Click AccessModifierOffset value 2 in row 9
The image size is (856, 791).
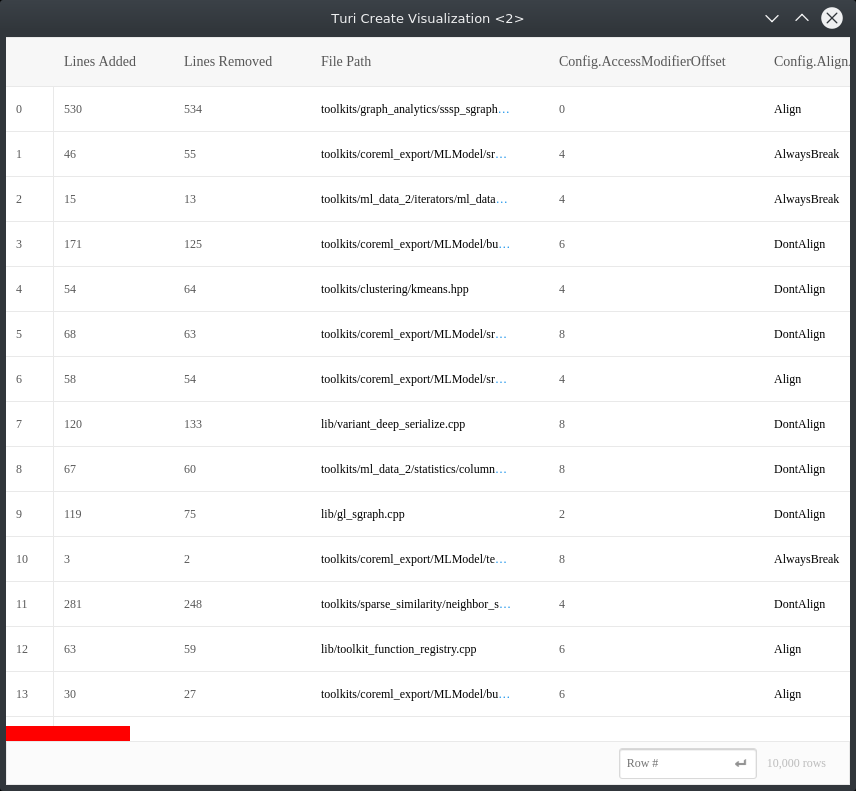click(x=562, y=514)
